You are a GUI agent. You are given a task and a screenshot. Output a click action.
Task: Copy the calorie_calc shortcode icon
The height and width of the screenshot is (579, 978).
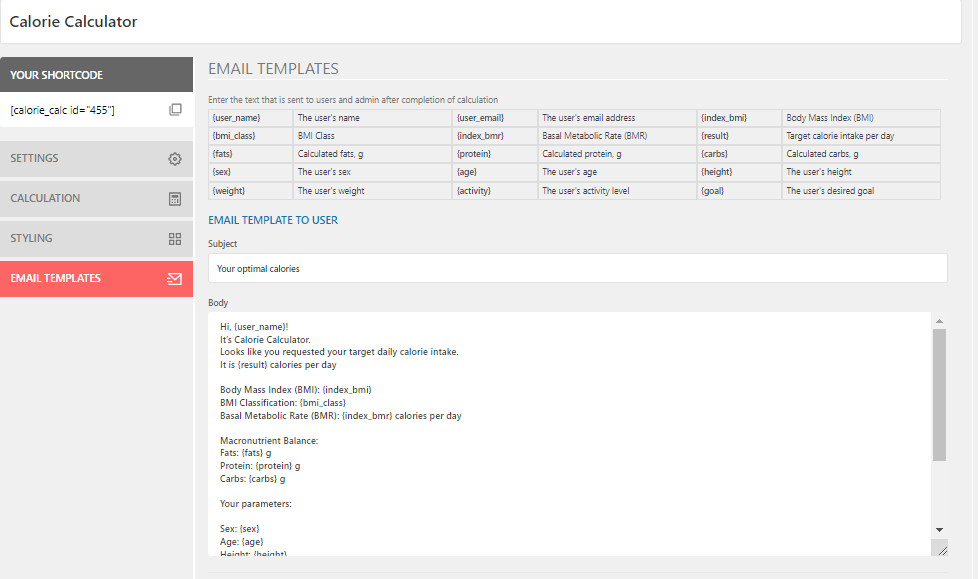pos(175,110)
